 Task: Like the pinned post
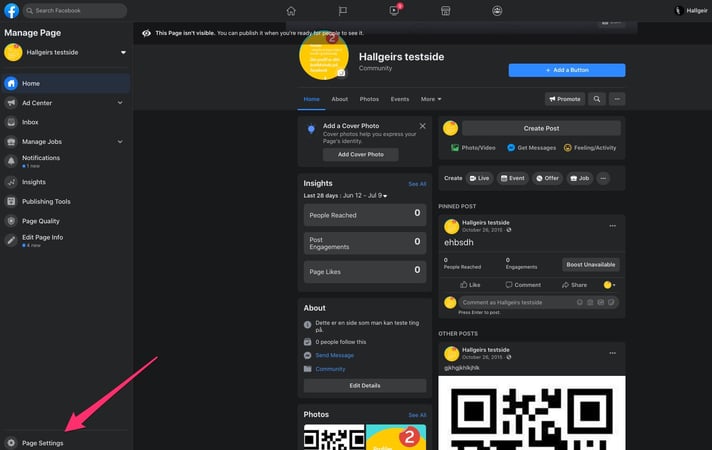470,285
